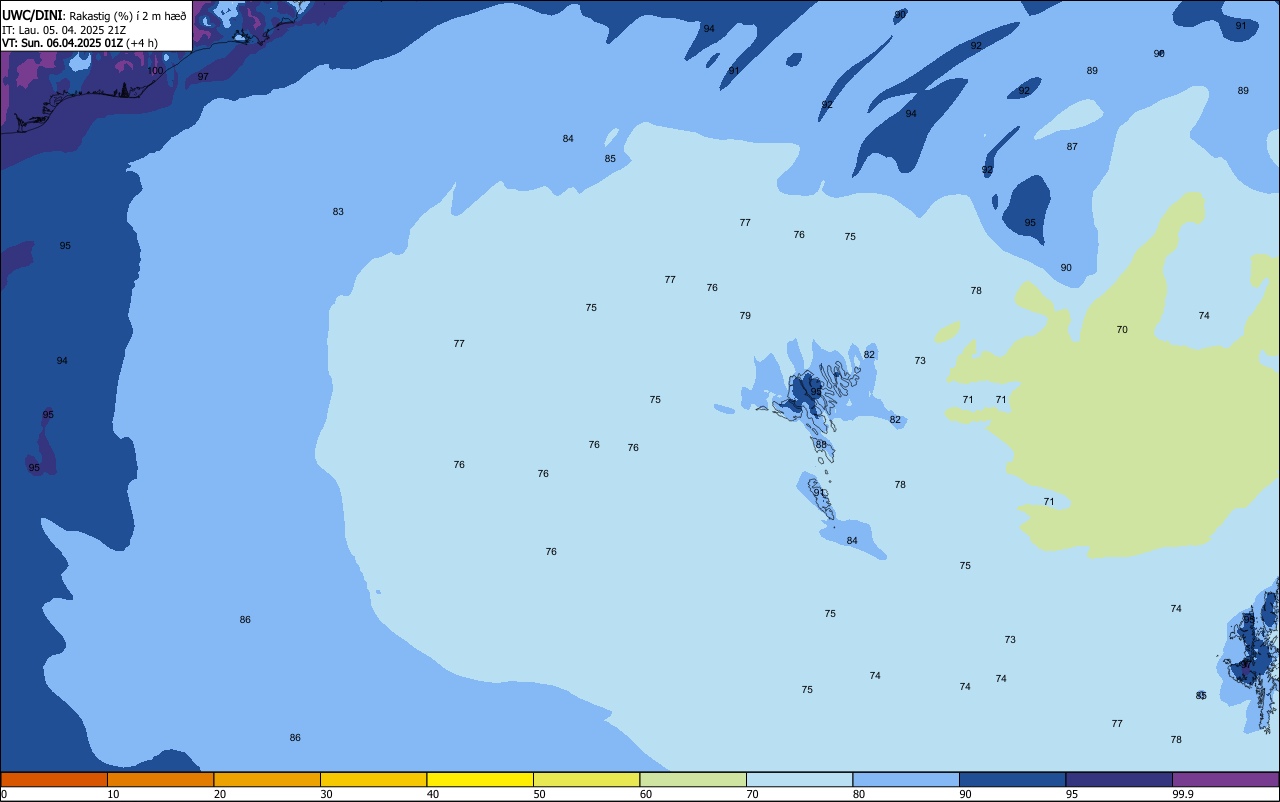Viewport: 1280px width, 802px height.
Task: Click the 10–20 orange legend swatch
Action: (160, 779)
